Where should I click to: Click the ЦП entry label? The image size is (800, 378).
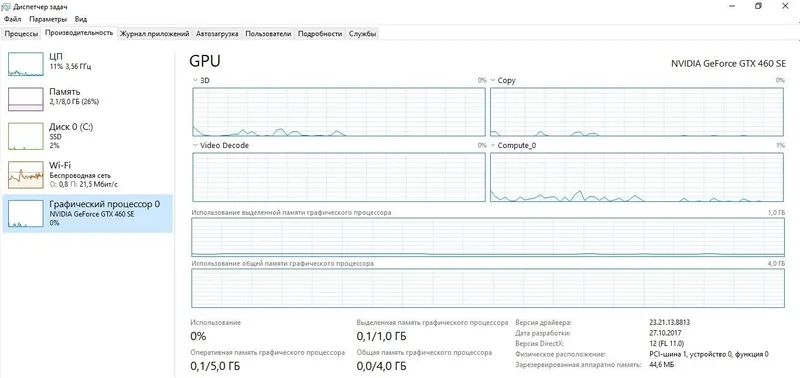point(56,57)
